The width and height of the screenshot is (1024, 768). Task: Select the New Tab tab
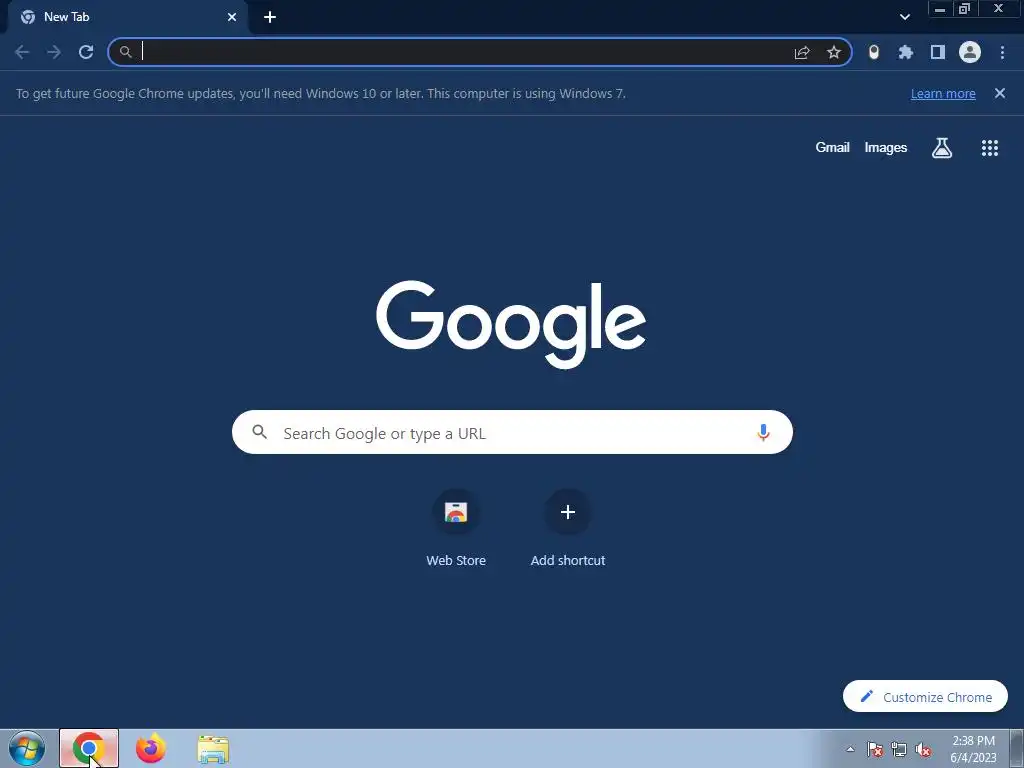click(x=127, y=17)
